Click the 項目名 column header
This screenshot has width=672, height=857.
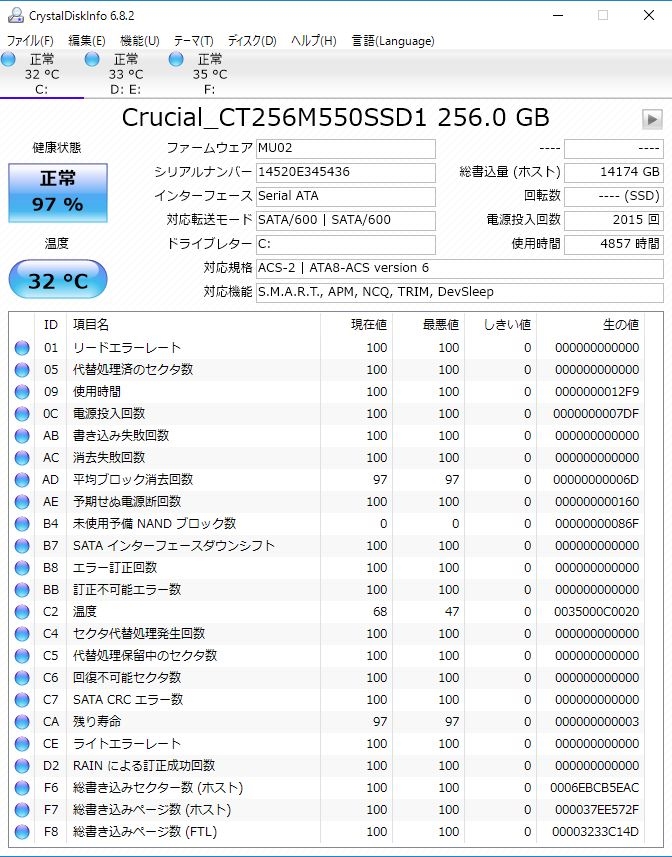pos(193,325)
